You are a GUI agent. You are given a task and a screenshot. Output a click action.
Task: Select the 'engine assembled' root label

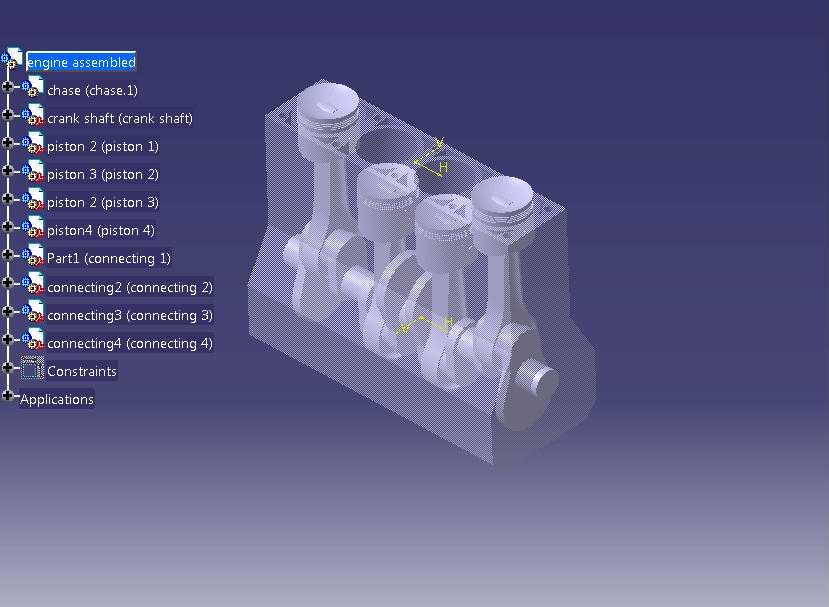(x=81, y=62)
